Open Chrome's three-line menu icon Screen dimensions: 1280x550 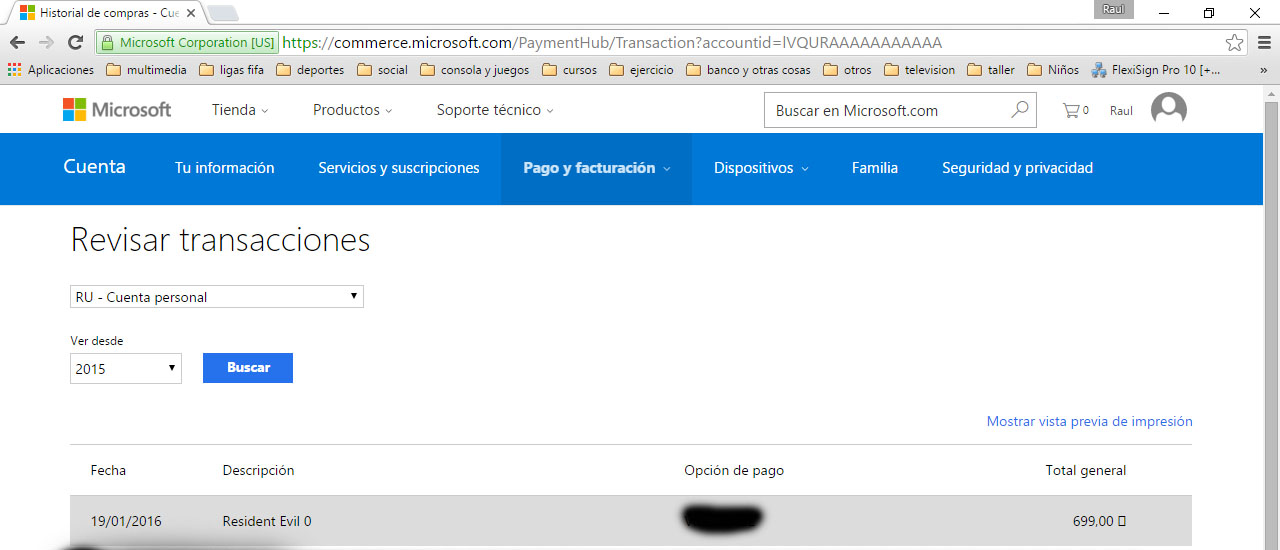tap(1263, 43)
